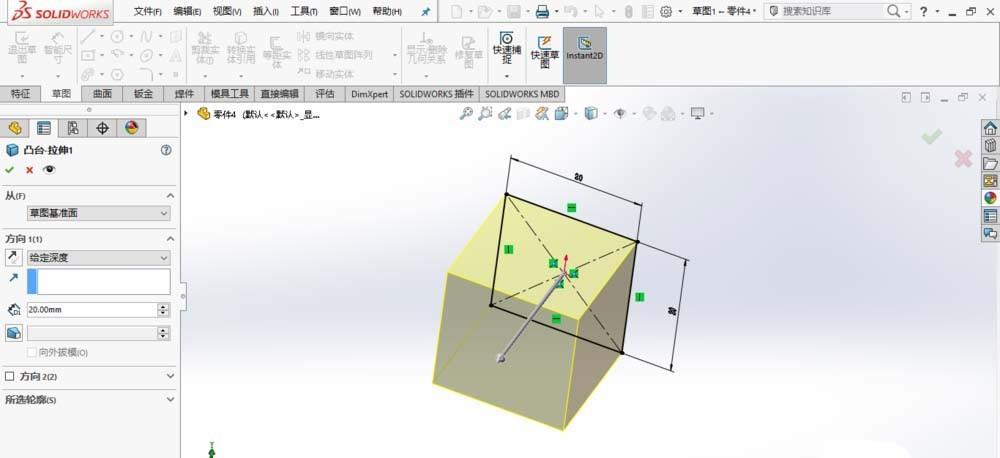Collapse the 从(F) section
Screen dimensions: 1000x458
pyautogui.click(x=170, y=196)
